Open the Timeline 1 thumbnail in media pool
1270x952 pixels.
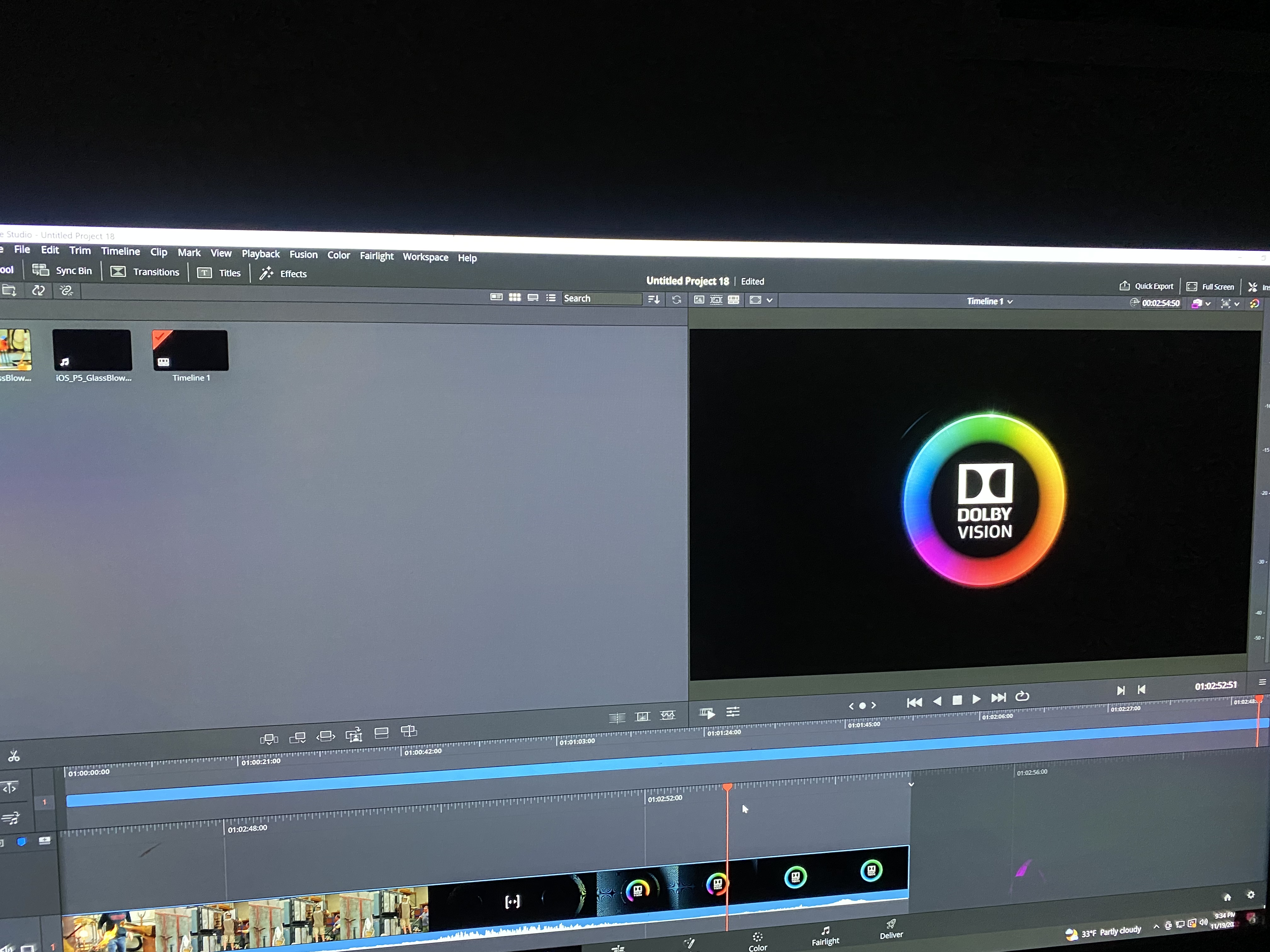point(190,350)
